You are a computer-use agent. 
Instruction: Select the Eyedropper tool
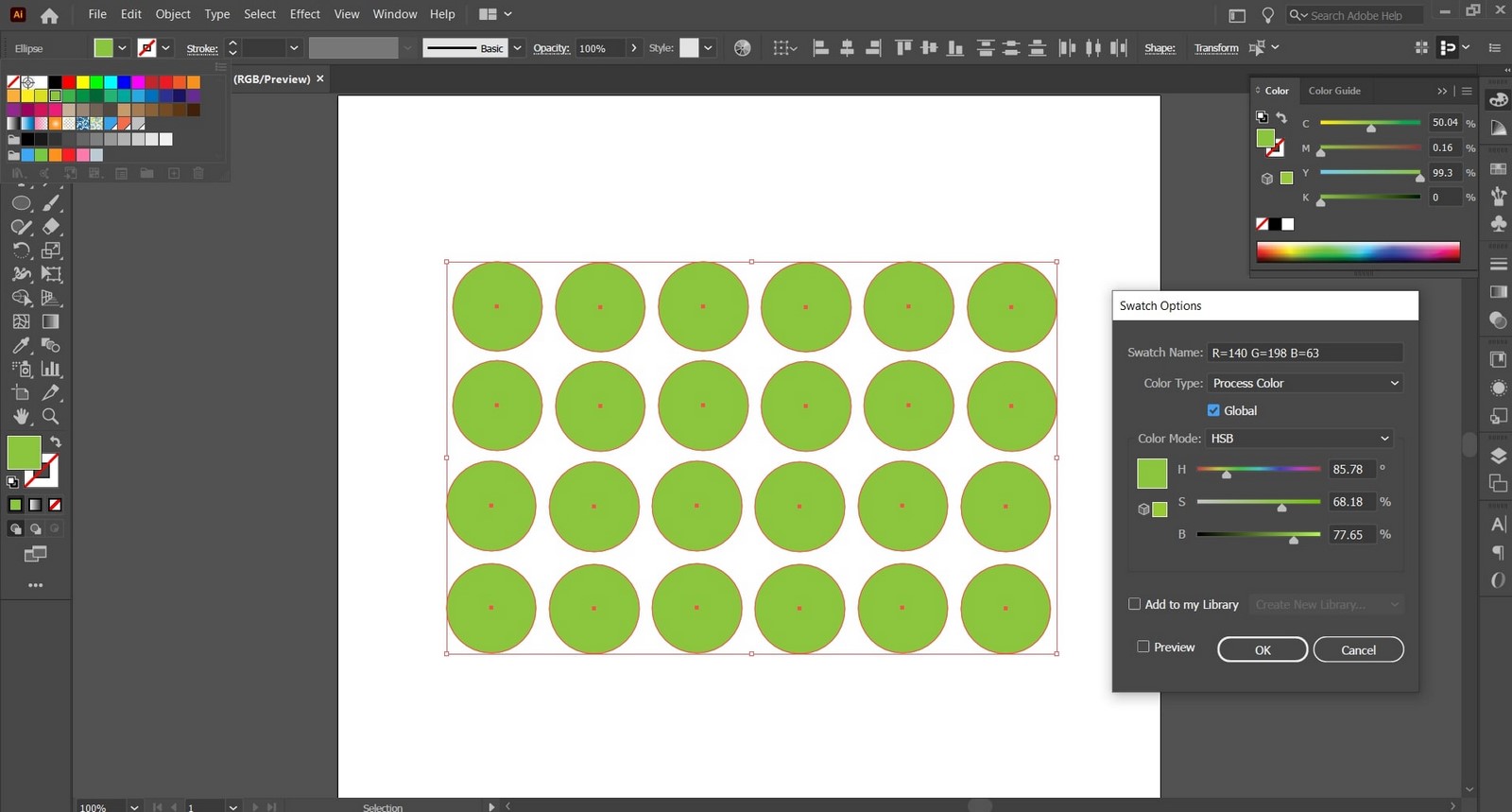pyautogui.click(x=21, y=345)
